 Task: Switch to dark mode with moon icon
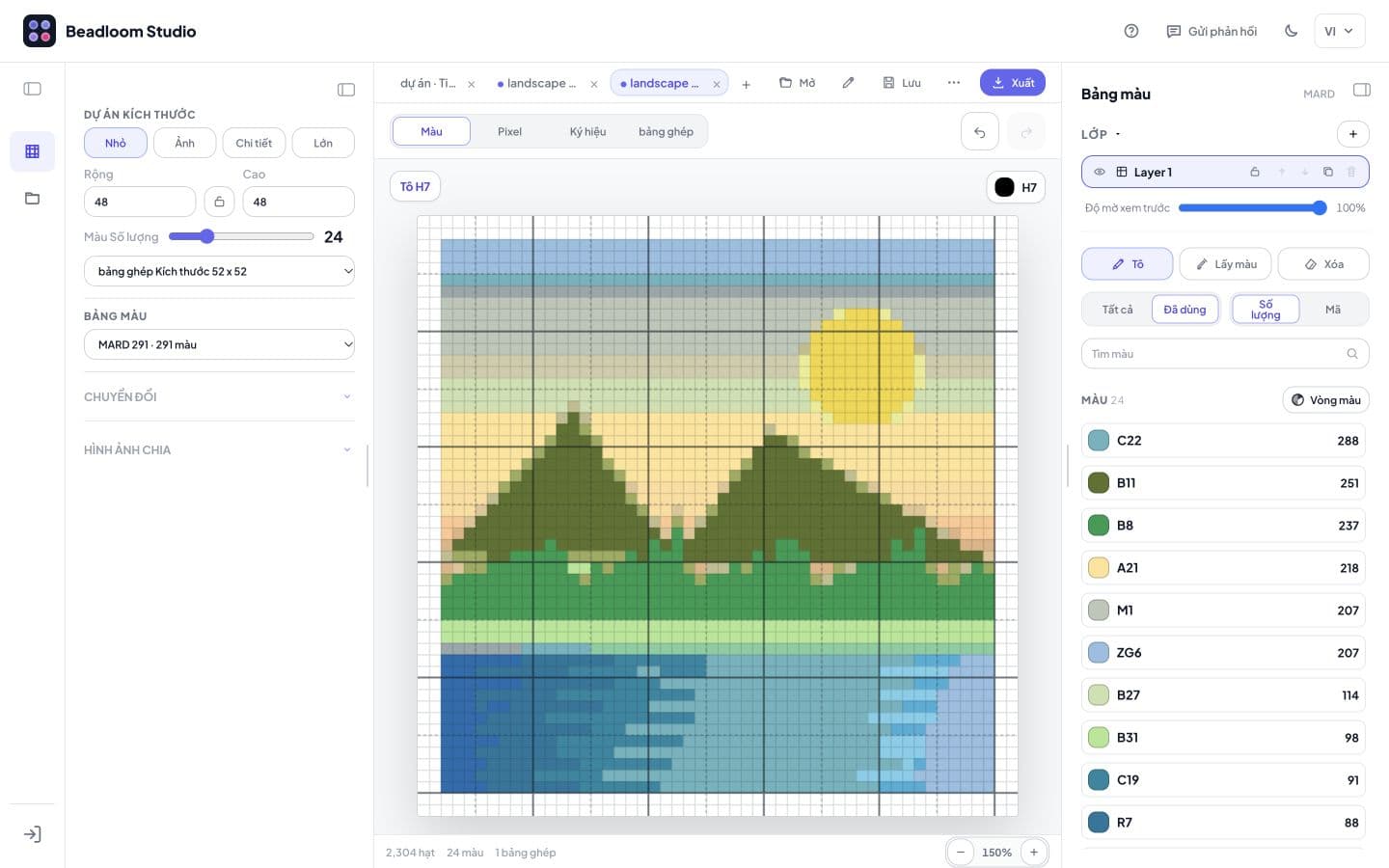(1291, 31)
